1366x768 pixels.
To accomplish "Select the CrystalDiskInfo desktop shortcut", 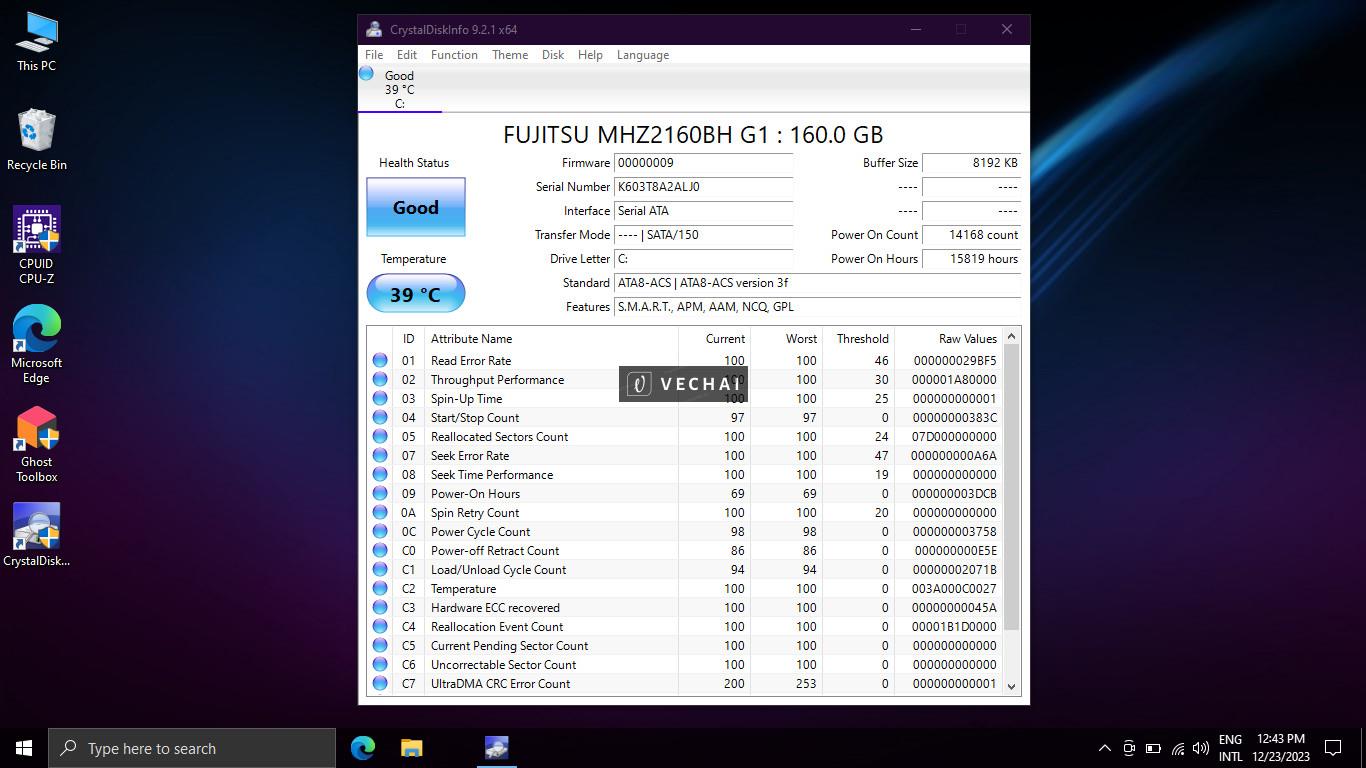I will [37, 535].
